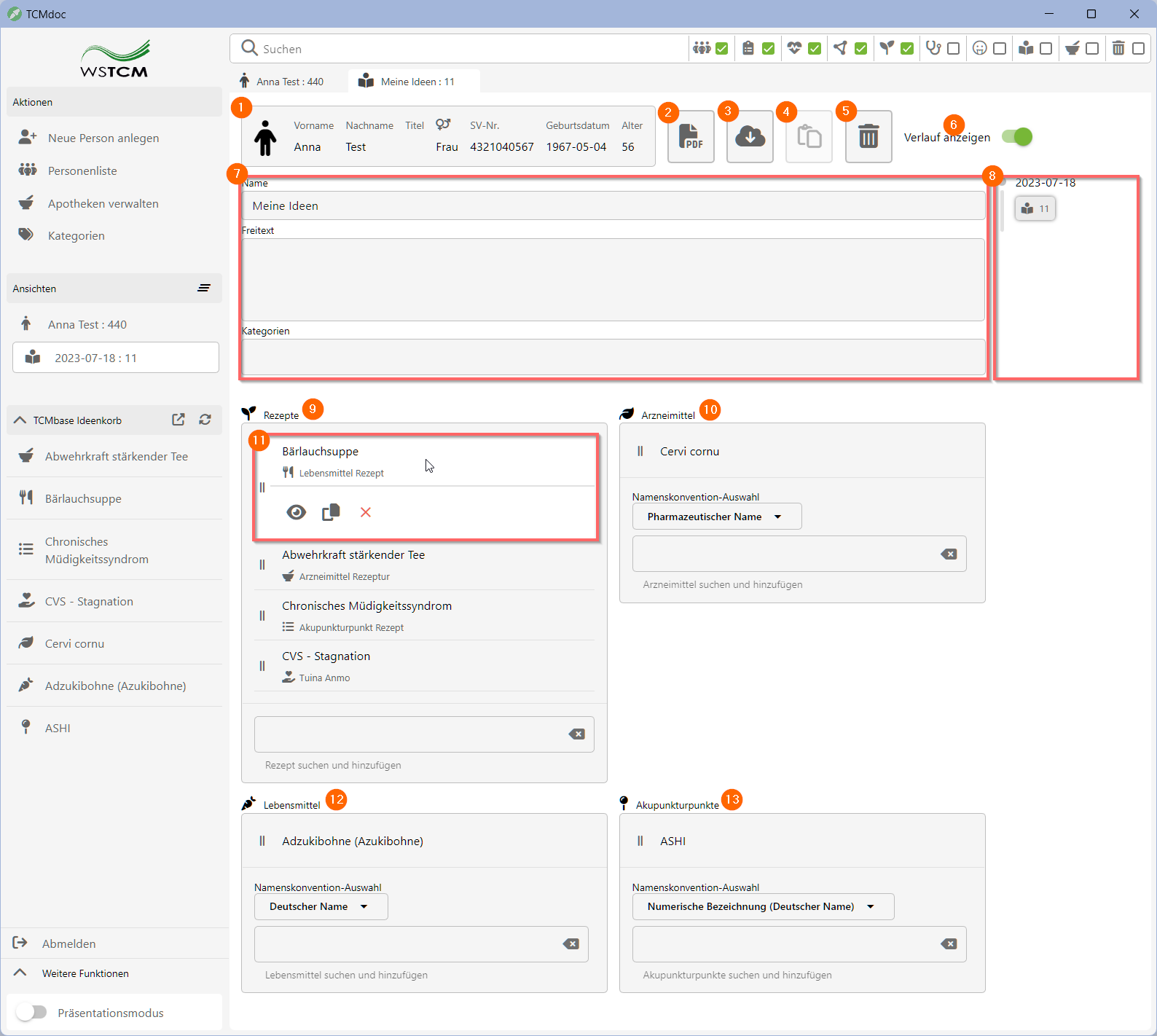Select Adzukibohne (Azukibohne) in Ideenkorb sidebar
The width and height of the screenshot is (1157, 1036).
[116, 686]
